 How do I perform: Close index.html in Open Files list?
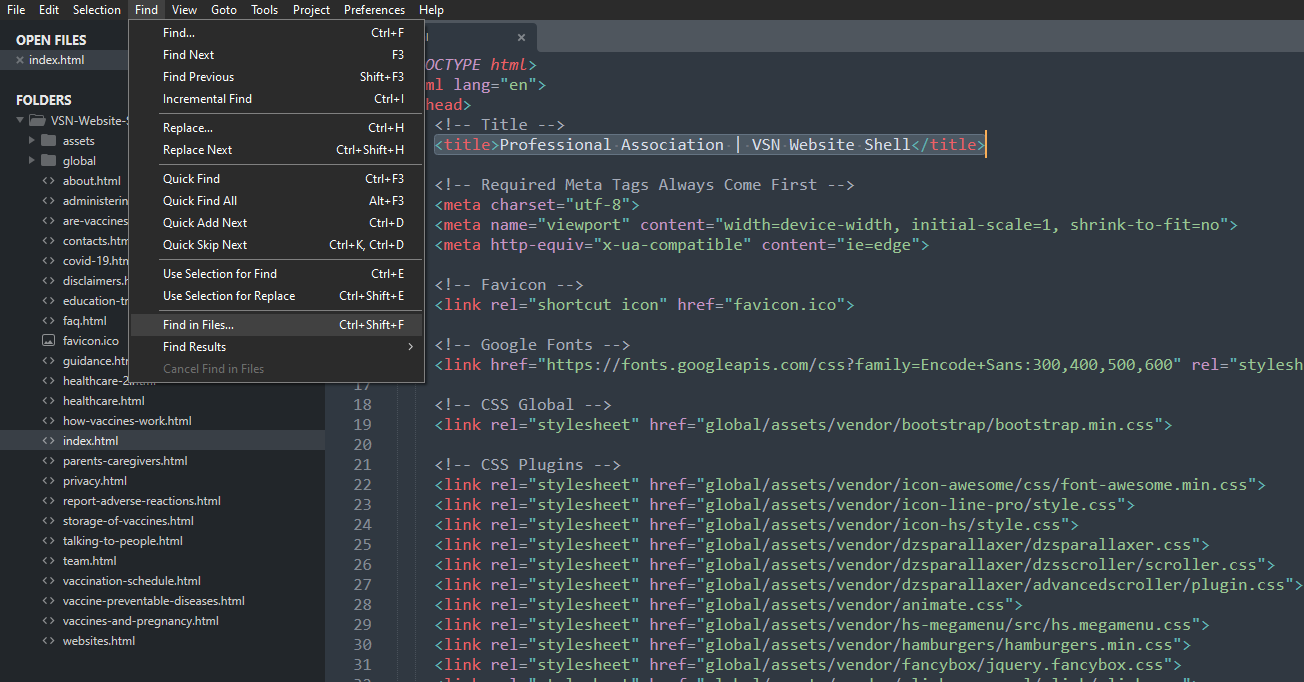pos(19,60)
